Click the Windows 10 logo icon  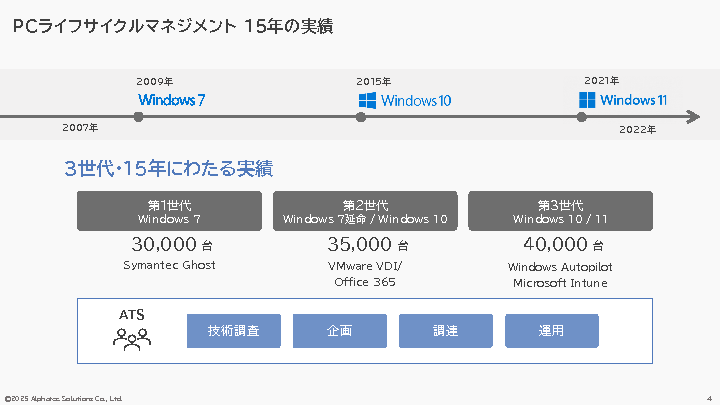[366, 100]
